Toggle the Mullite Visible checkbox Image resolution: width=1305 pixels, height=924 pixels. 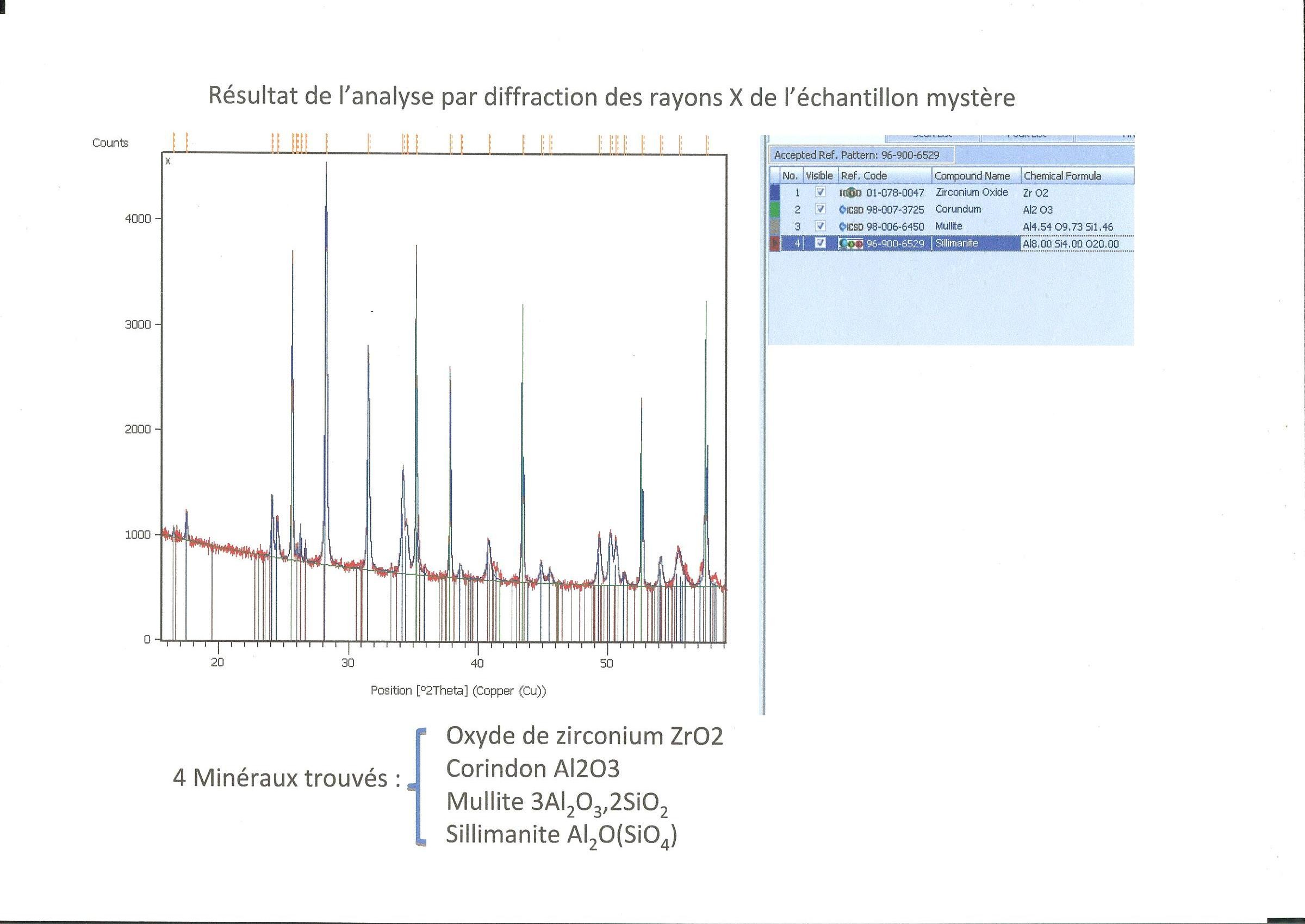point(820,226)
